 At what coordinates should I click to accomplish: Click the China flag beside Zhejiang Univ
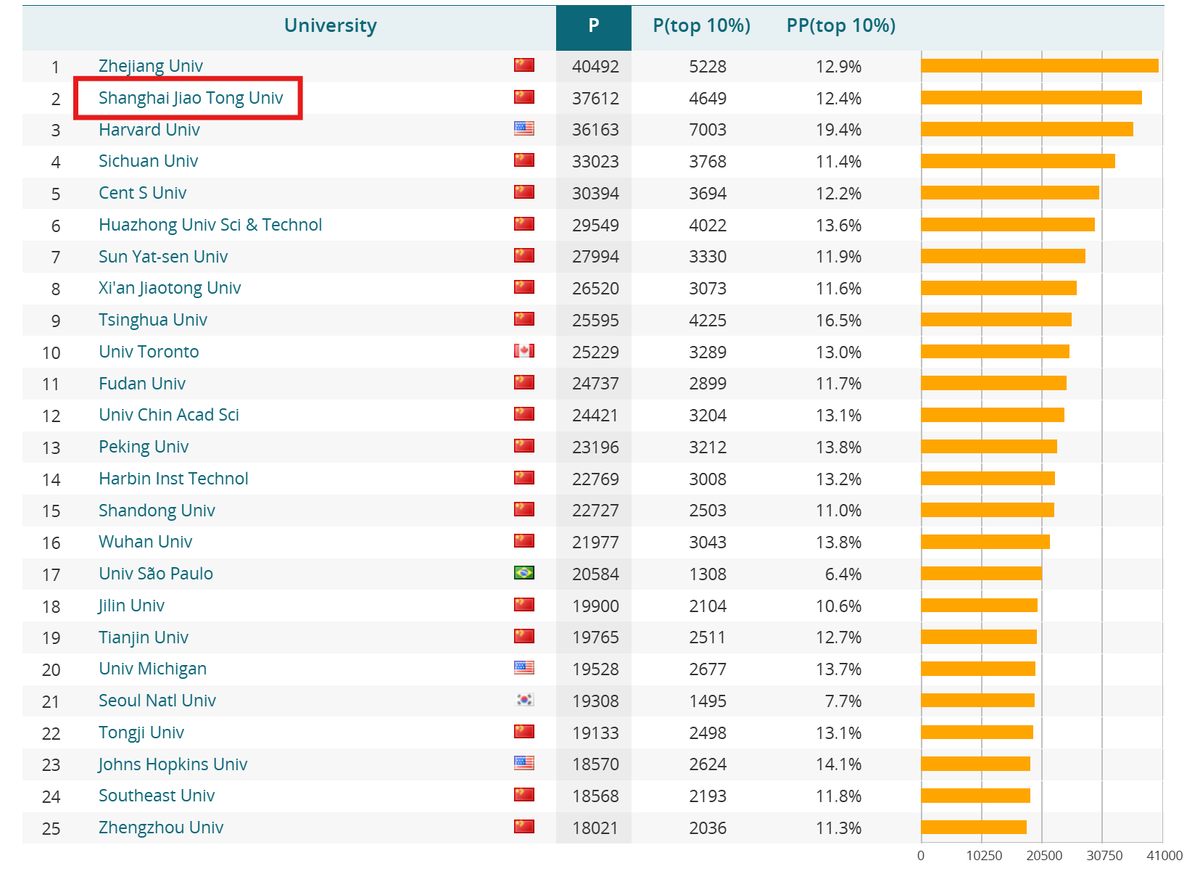[x=524, y=65]
